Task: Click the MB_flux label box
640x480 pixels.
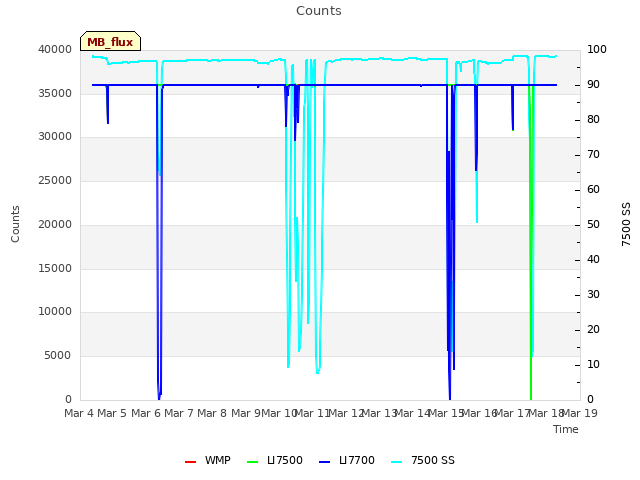Action: coord(110,41)
